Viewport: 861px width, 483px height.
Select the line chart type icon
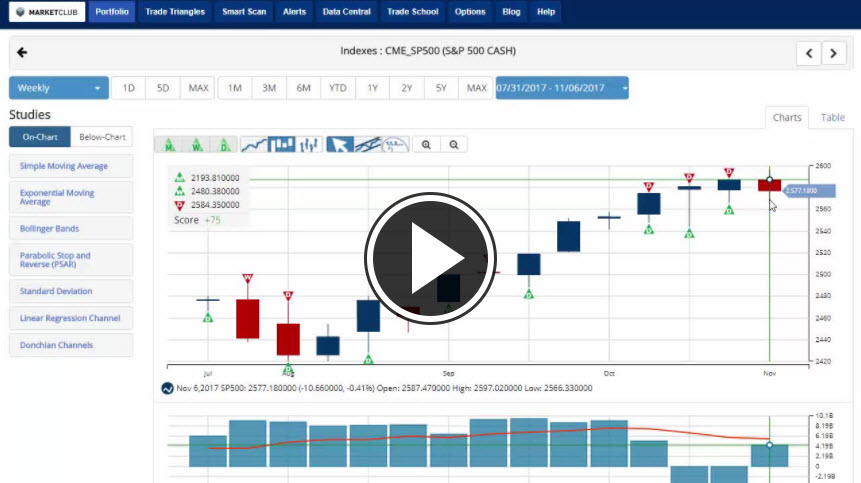pyautogui.click(x=254, y=145)
